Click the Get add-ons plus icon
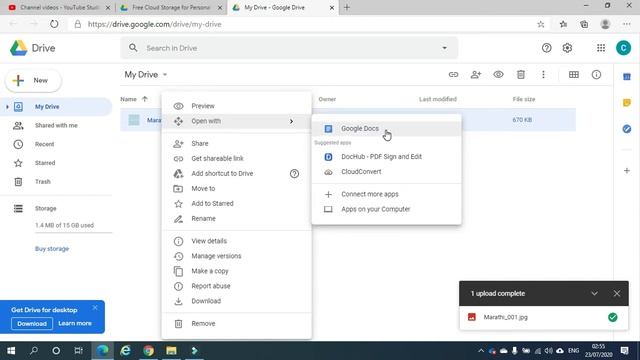The width and height of the screenshot is (640, 360). coord(627,171)
